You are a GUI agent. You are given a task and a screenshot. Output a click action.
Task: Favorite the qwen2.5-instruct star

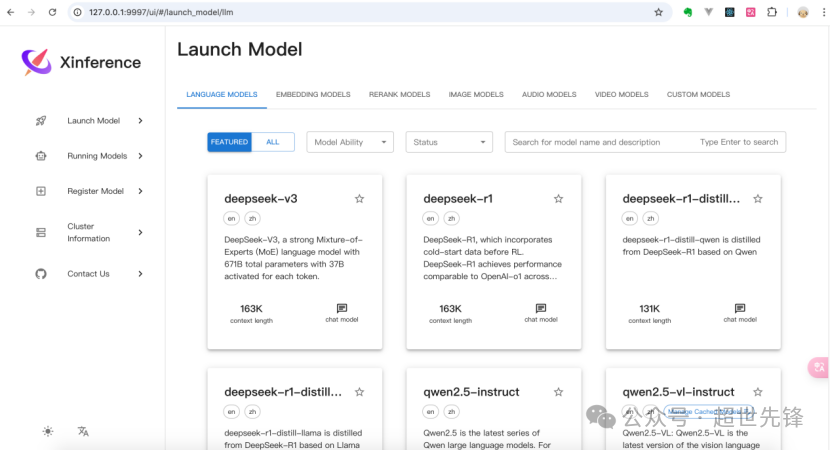coord(558,392)
